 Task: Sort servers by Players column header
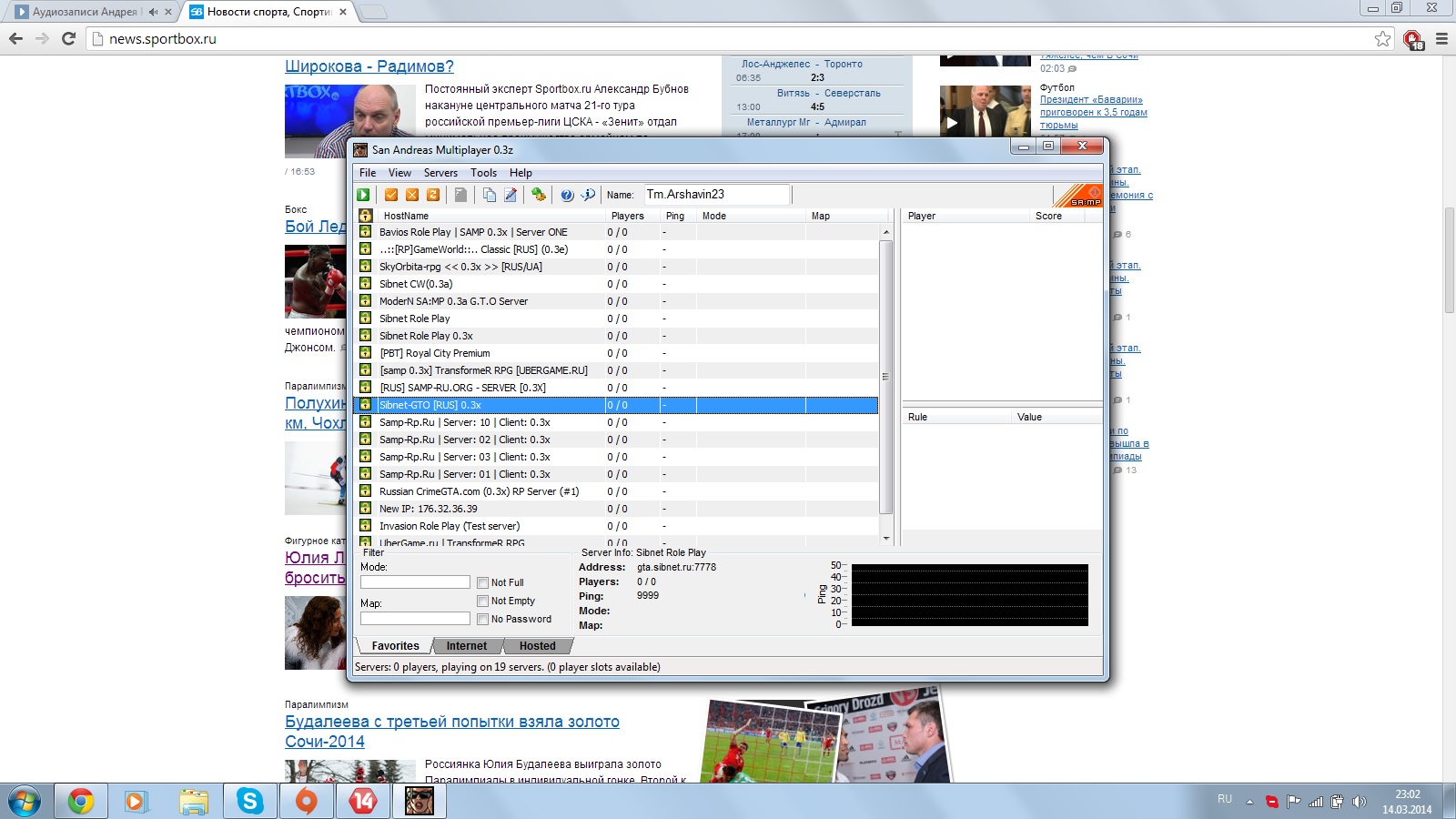click(633, 216)
